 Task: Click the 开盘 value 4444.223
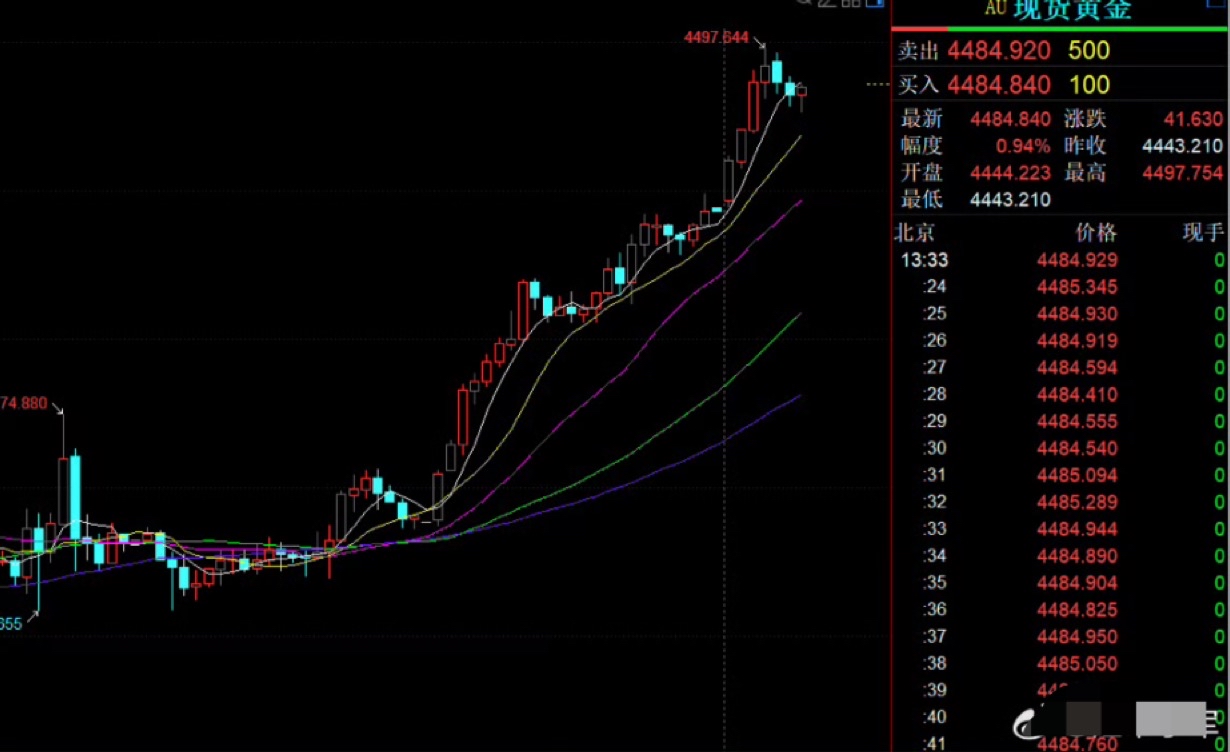coord(1010,173)
